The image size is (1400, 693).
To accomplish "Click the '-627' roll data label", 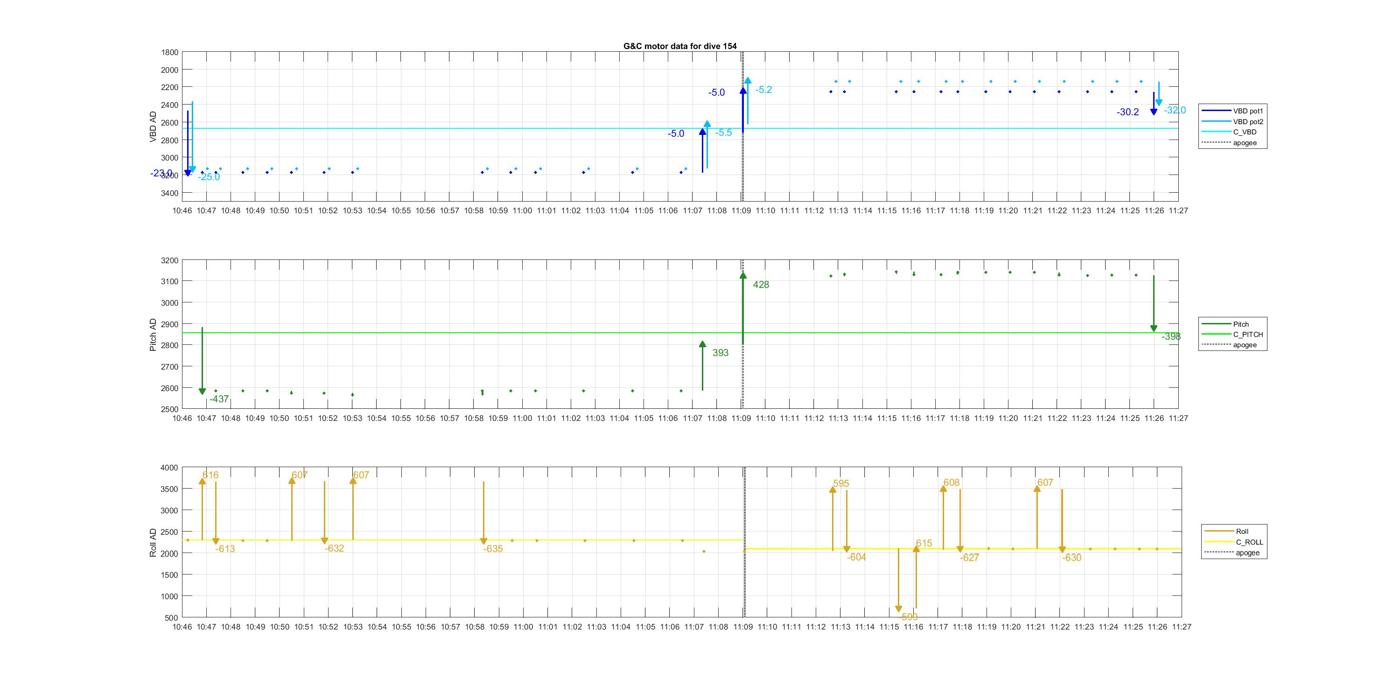I will click(x=969, y=558).
